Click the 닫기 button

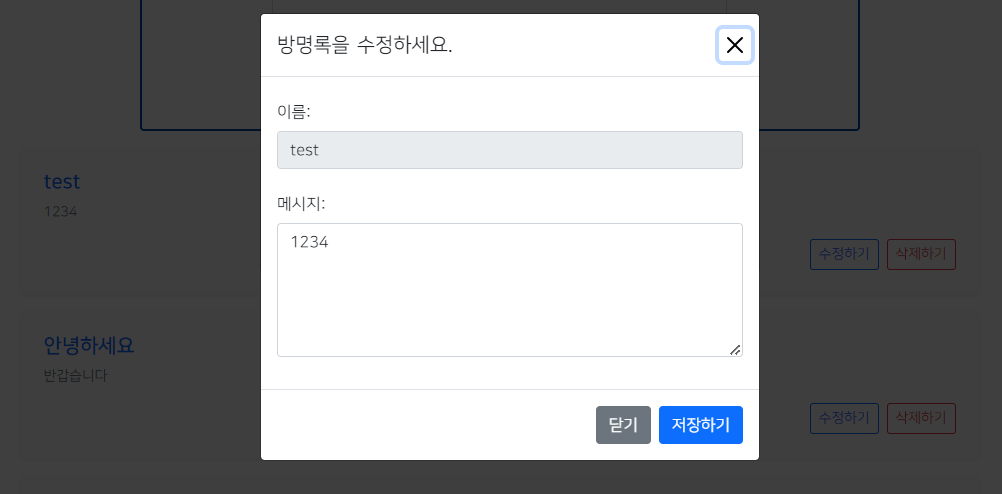(623, 425)
